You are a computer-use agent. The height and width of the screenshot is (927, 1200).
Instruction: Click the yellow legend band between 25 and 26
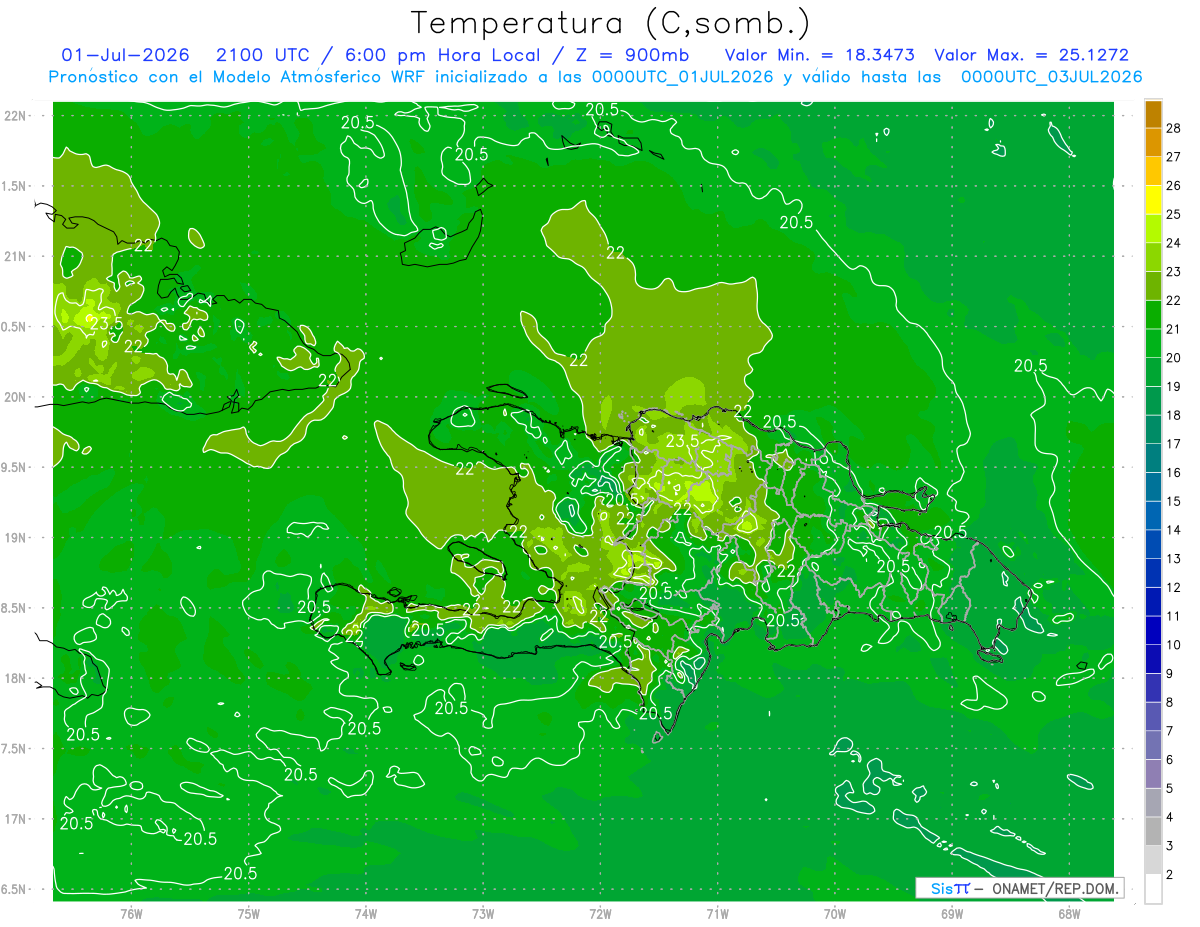(1153, 200)
